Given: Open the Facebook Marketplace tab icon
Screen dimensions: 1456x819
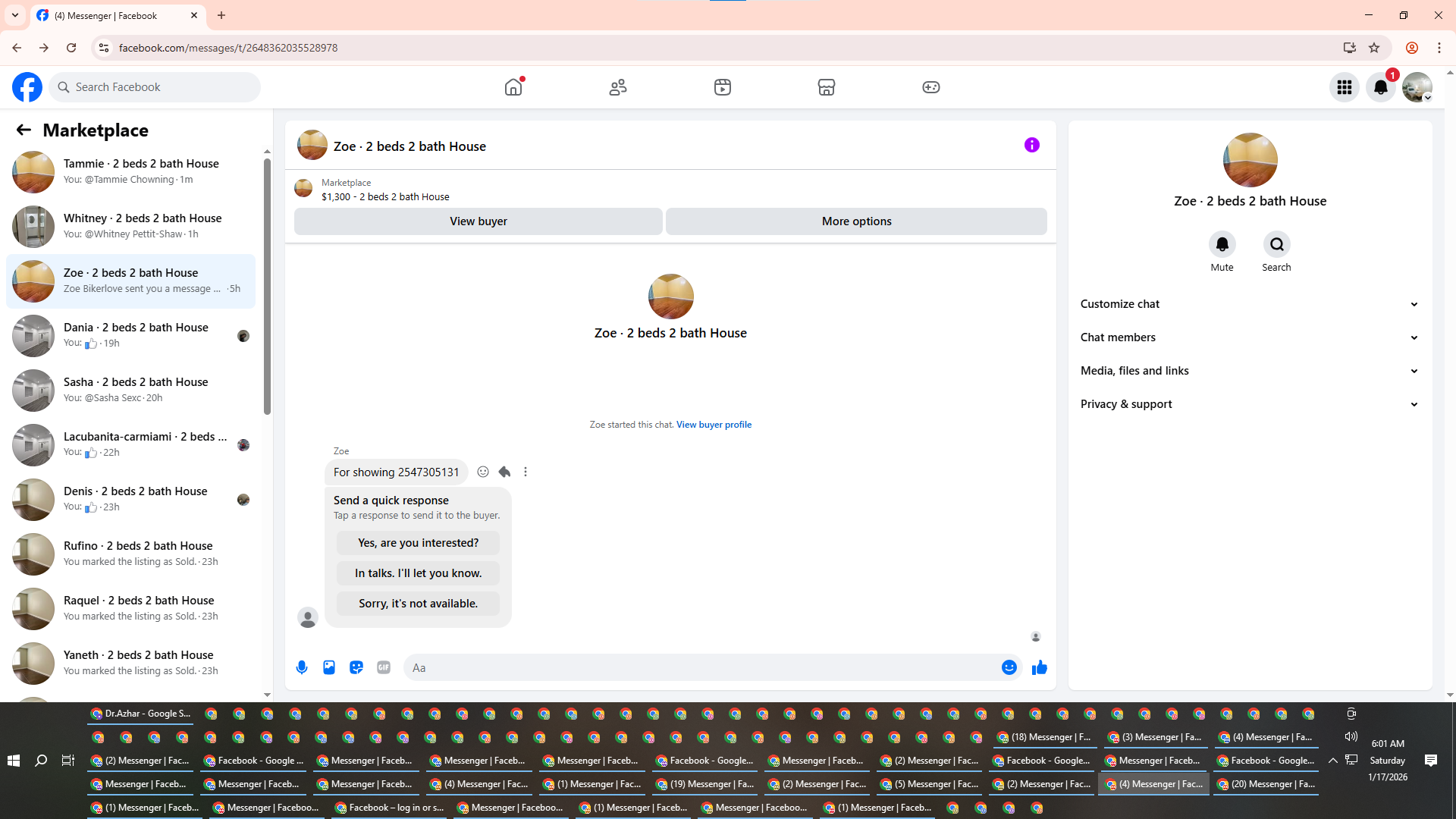Looking at the screenshot, I should 826,87.
